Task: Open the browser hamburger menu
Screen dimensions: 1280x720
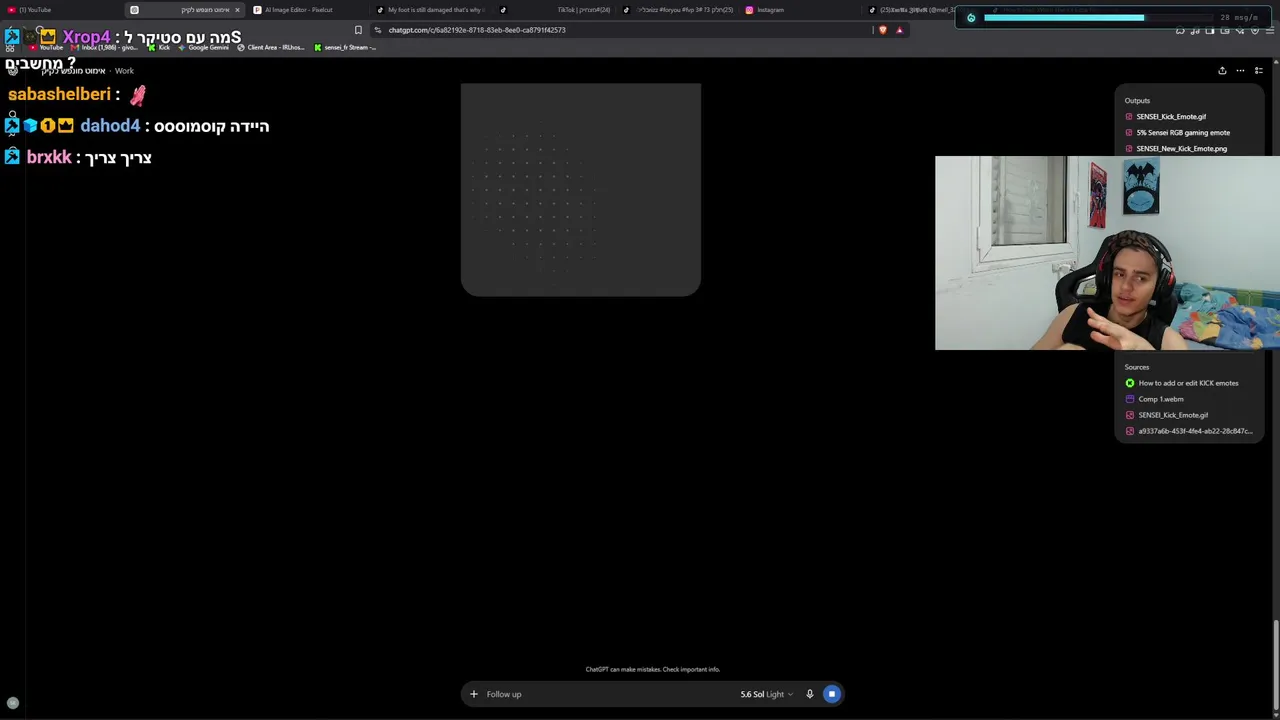Action: [x=1270, y=30]
